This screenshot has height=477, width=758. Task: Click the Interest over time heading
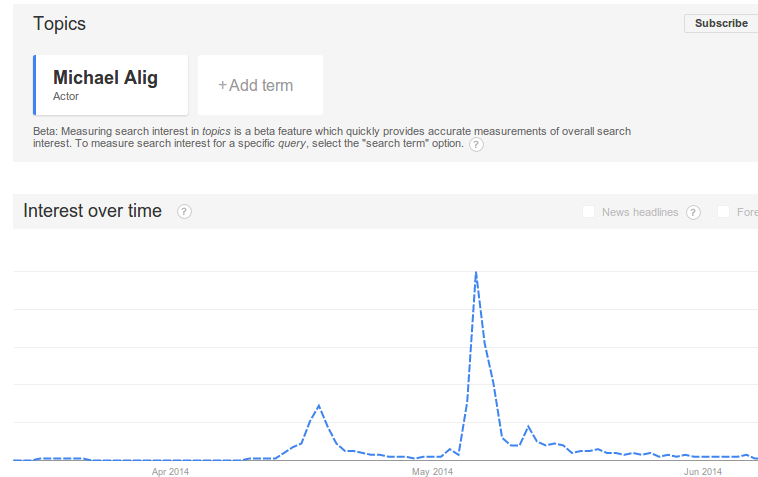coord(92,211)
